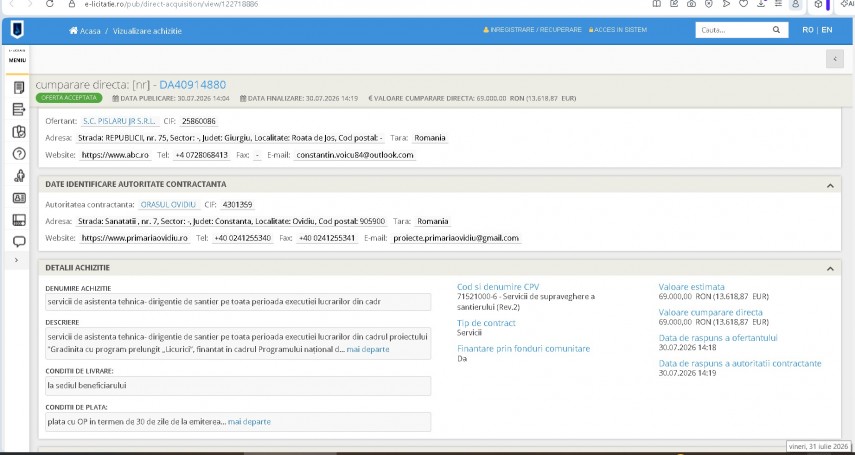Image resolution: width=855 pixels, height=455 pixels.
Task: Go forward with browser forward arrow
Action: click(29, 4)
